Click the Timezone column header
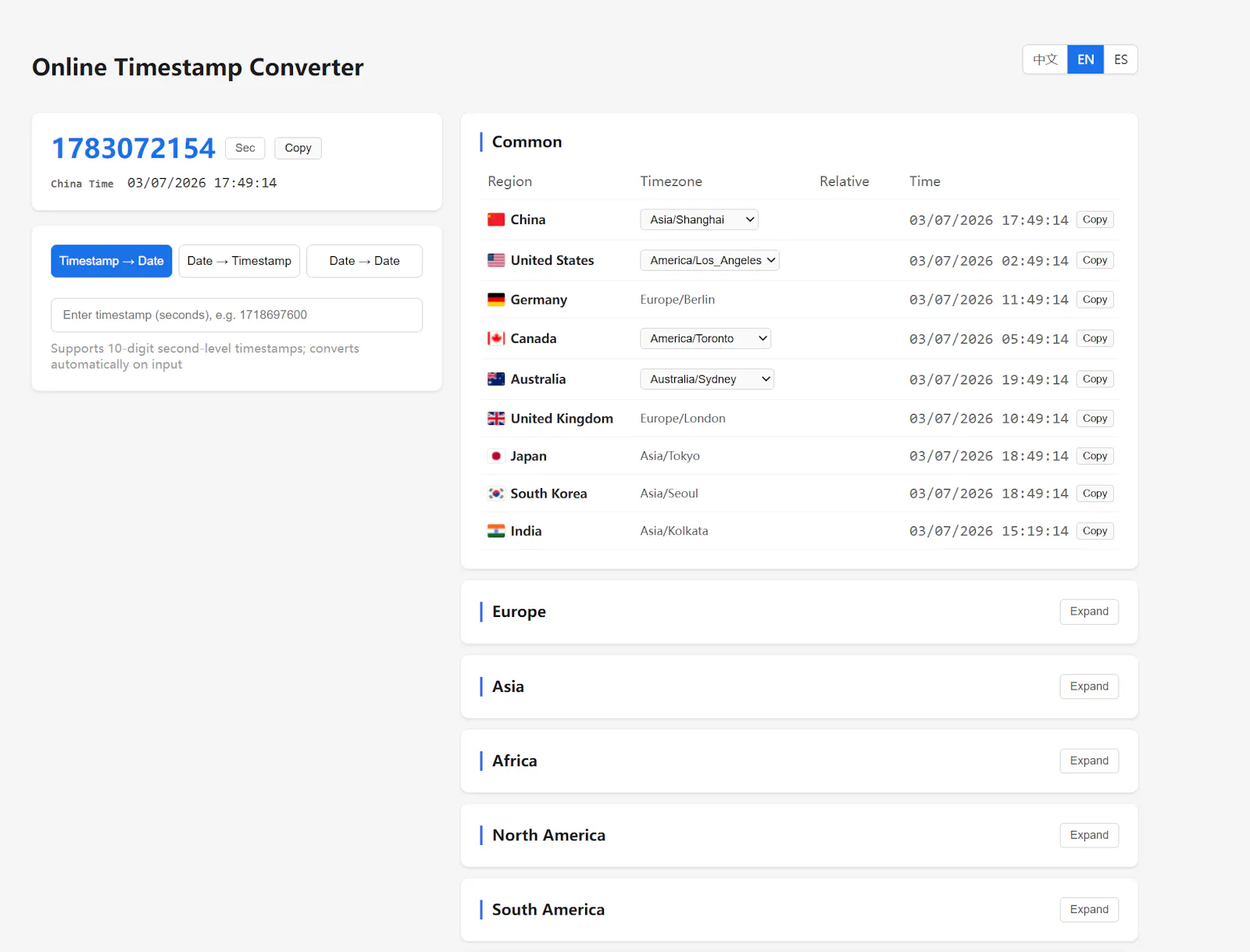This screenshot has height=952, width=1250. pos(671,181)
